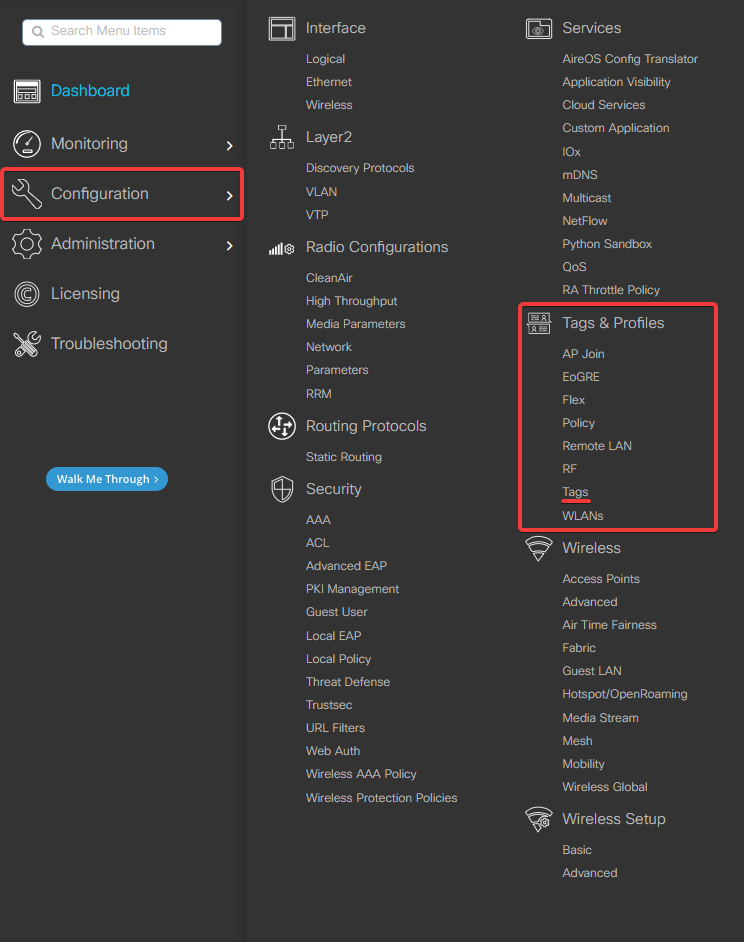
Task: Click the Interface section icon
Action: [x=281, y=27]
